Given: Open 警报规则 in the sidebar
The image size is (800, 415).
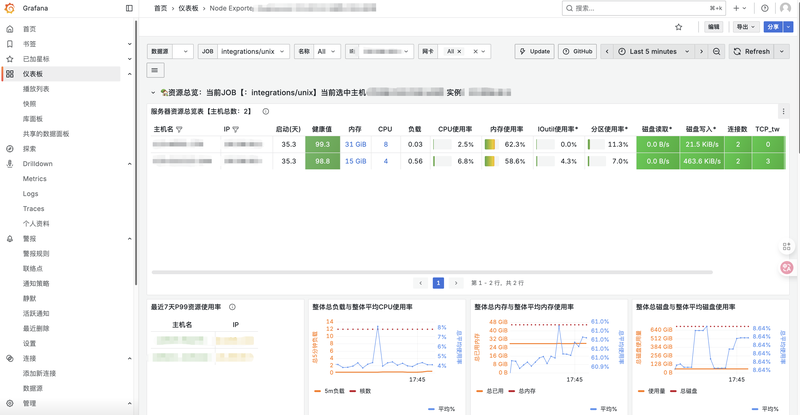Looking at the screenshot, I should pyautogui.click(x=36, y=254).
